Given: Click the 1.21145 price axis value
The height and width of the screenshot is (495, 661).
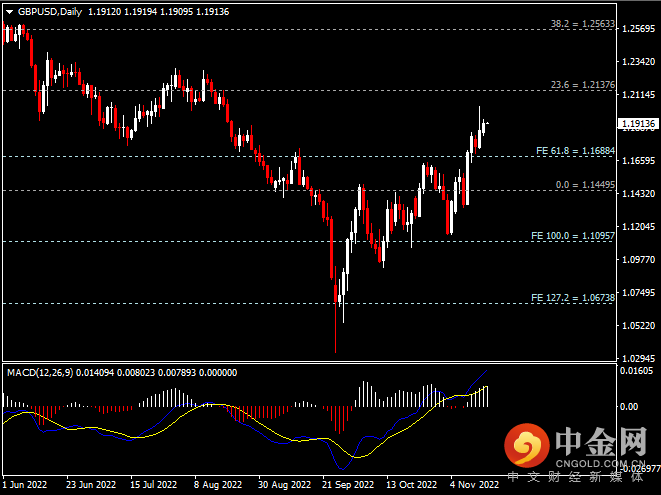Looking at the screenshot, I should point(639,94).
